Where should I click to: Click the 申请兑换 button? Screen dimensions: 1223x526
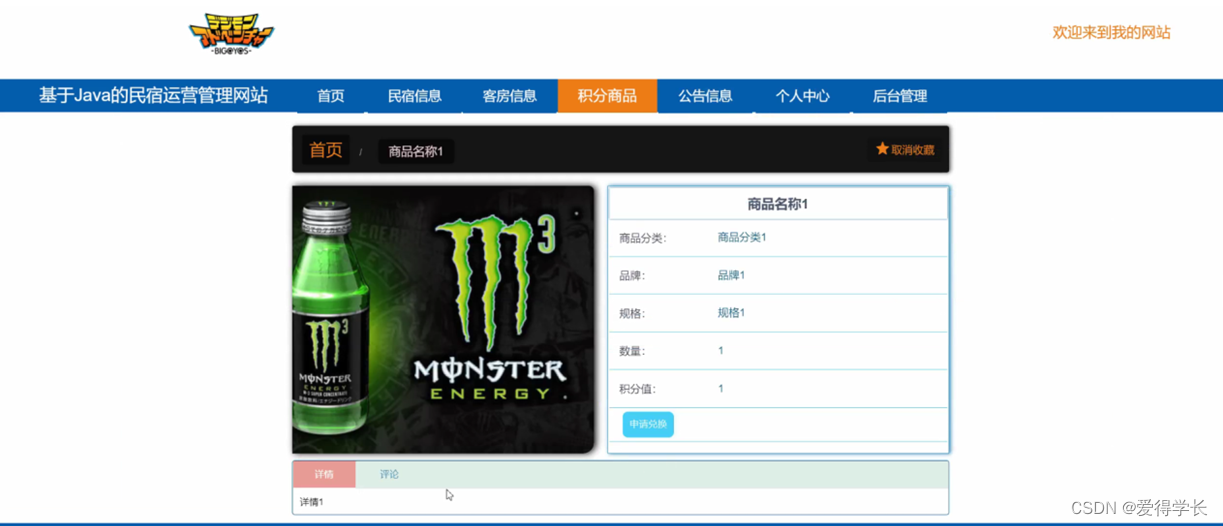[648, 424]
